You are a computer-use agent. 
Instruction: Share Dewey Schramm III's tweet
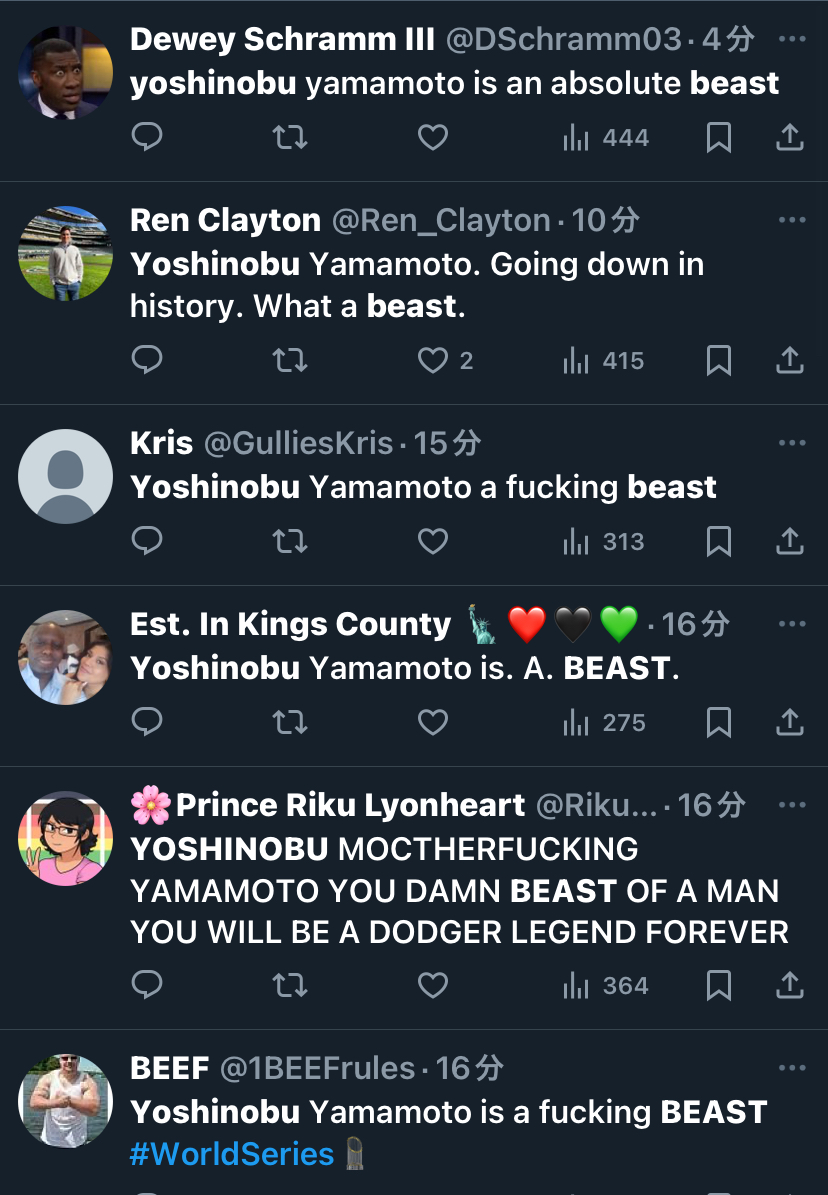point(790,137)
